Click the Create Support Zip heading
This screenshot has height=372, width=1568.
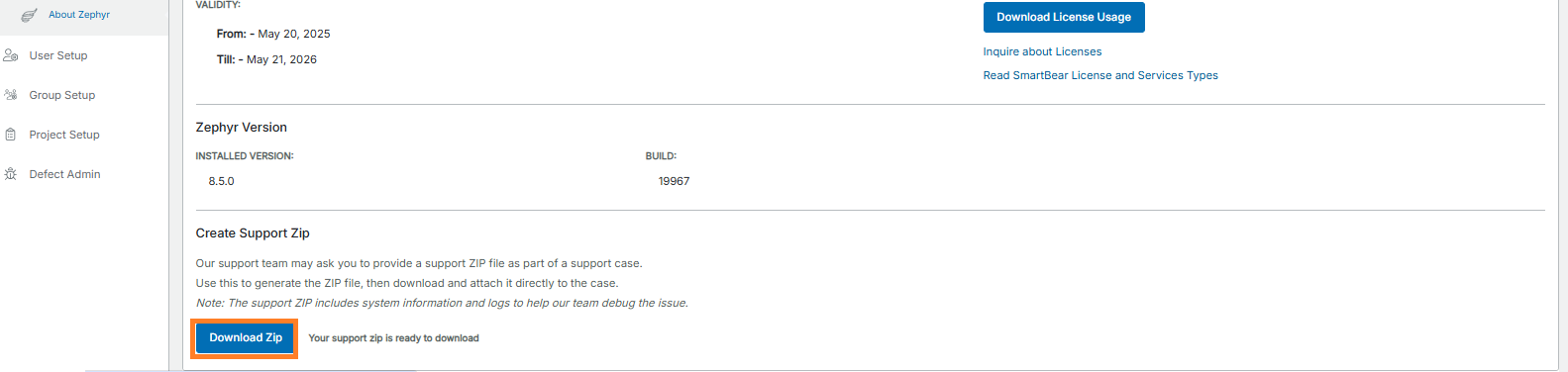(x=253, y=233)
